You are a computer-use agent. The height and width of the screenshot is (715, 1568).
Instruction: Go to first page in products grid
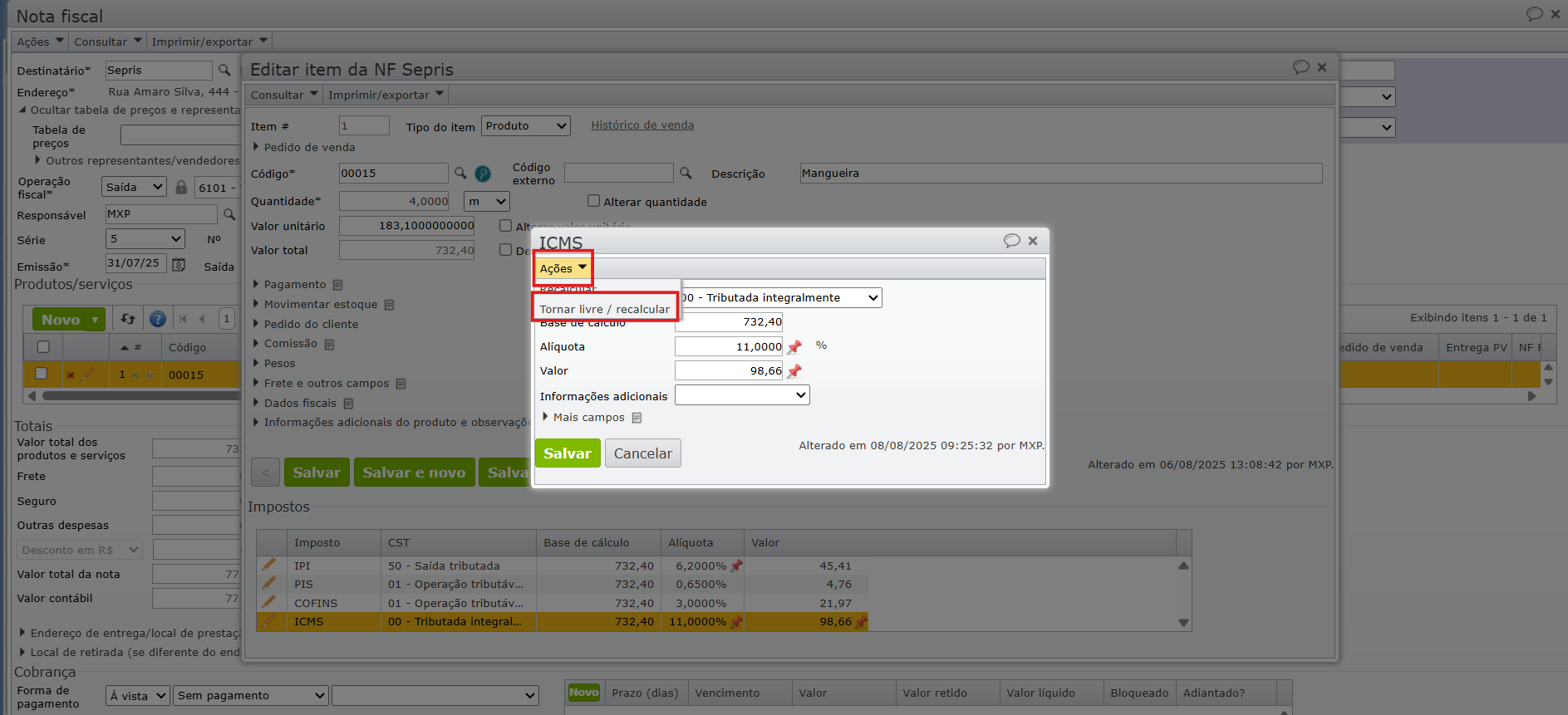click(x=183, y=319)
